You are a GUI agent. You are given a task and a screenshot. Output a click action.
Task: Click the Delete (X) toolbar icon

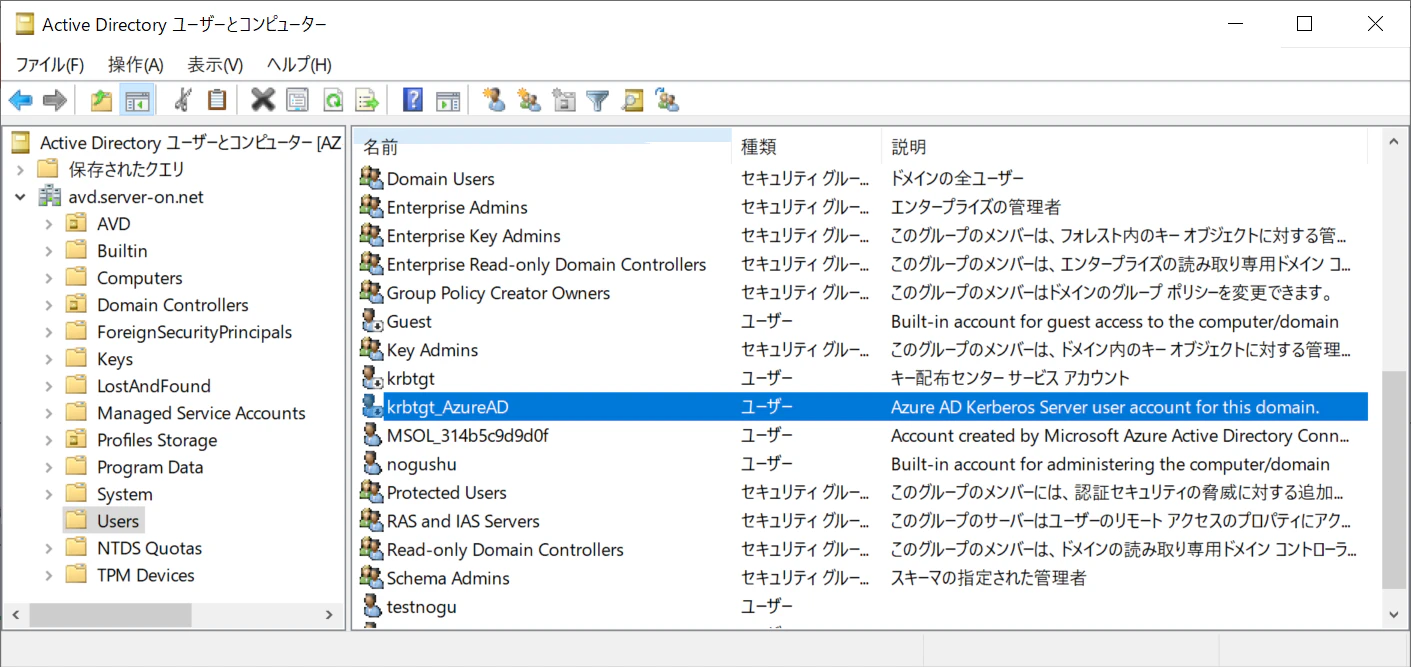262,100
